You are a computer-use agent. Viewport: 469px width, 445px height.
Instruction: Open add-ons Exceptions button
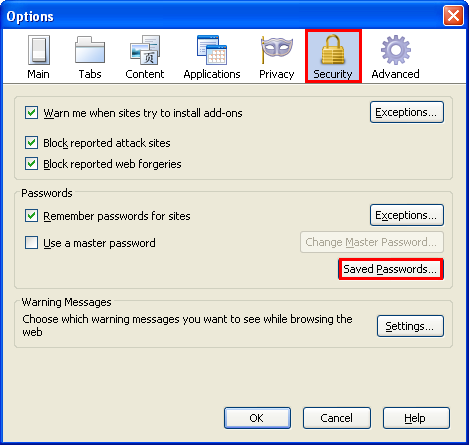pyautogui.click(x=407, y=112)
